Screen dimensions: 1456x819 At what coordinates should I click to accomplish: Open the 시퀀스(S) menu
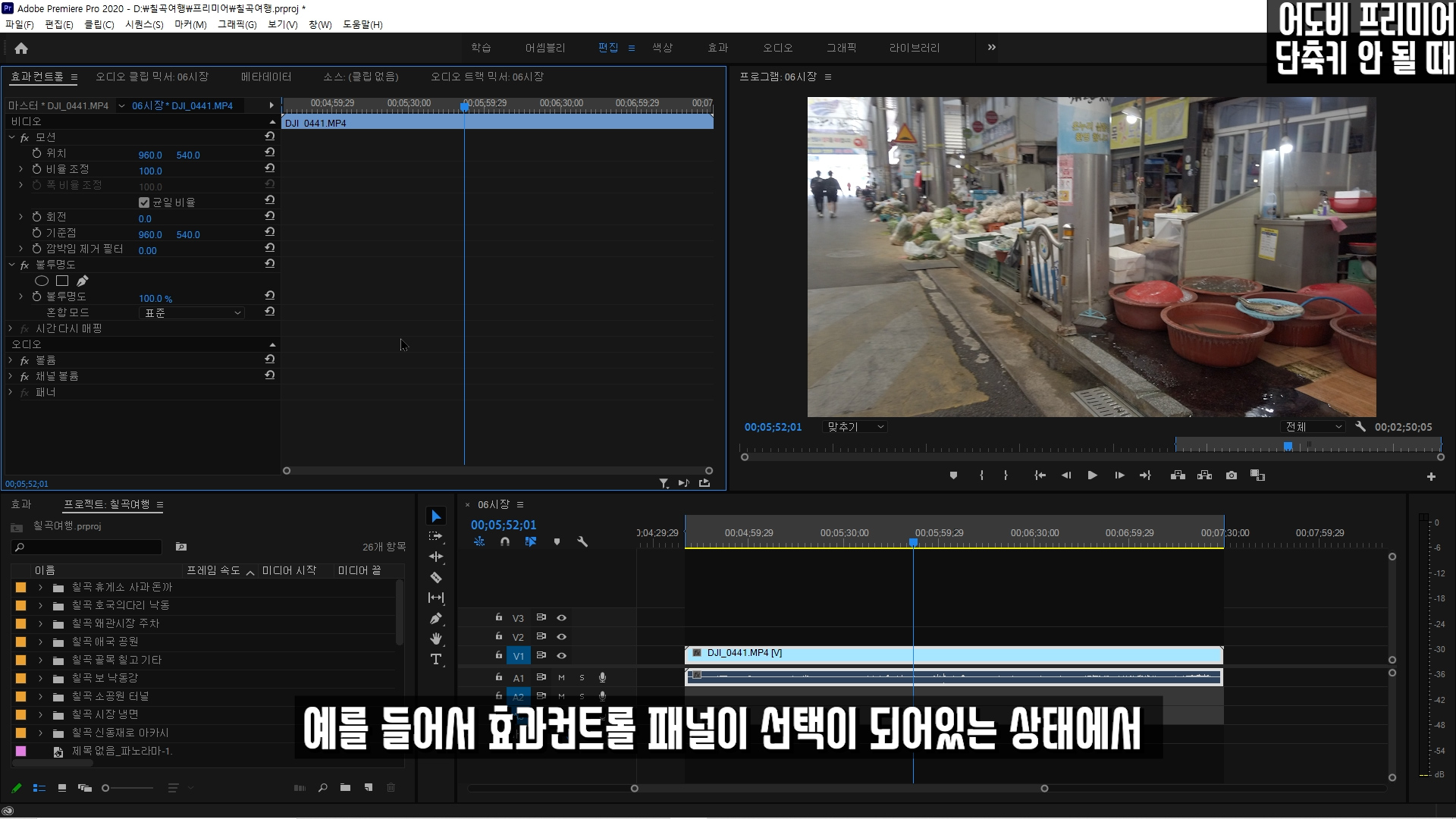[x=144, y=24]
